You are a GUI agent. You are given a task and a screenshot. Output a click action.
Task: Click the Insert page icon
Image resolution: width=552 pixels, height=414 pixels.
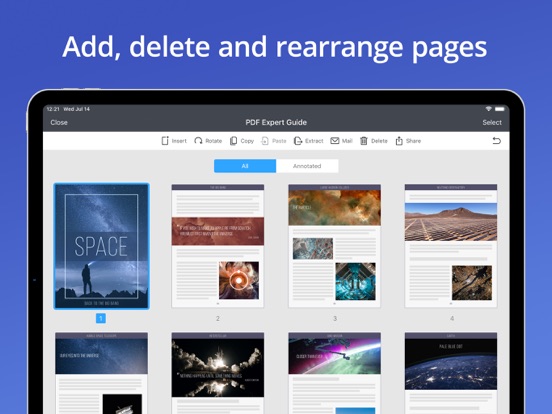click(165, 141)
